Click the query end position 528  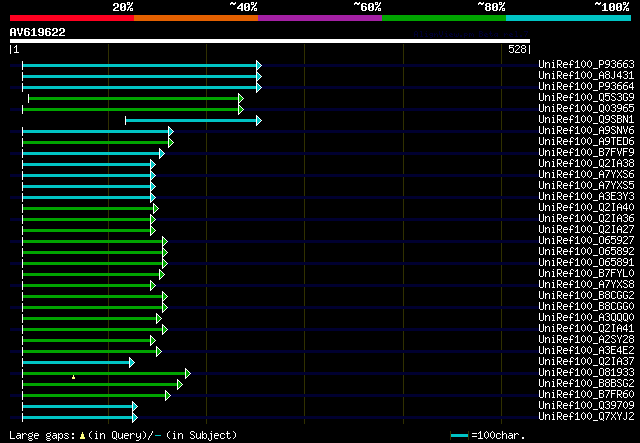[x=517, y=50]
